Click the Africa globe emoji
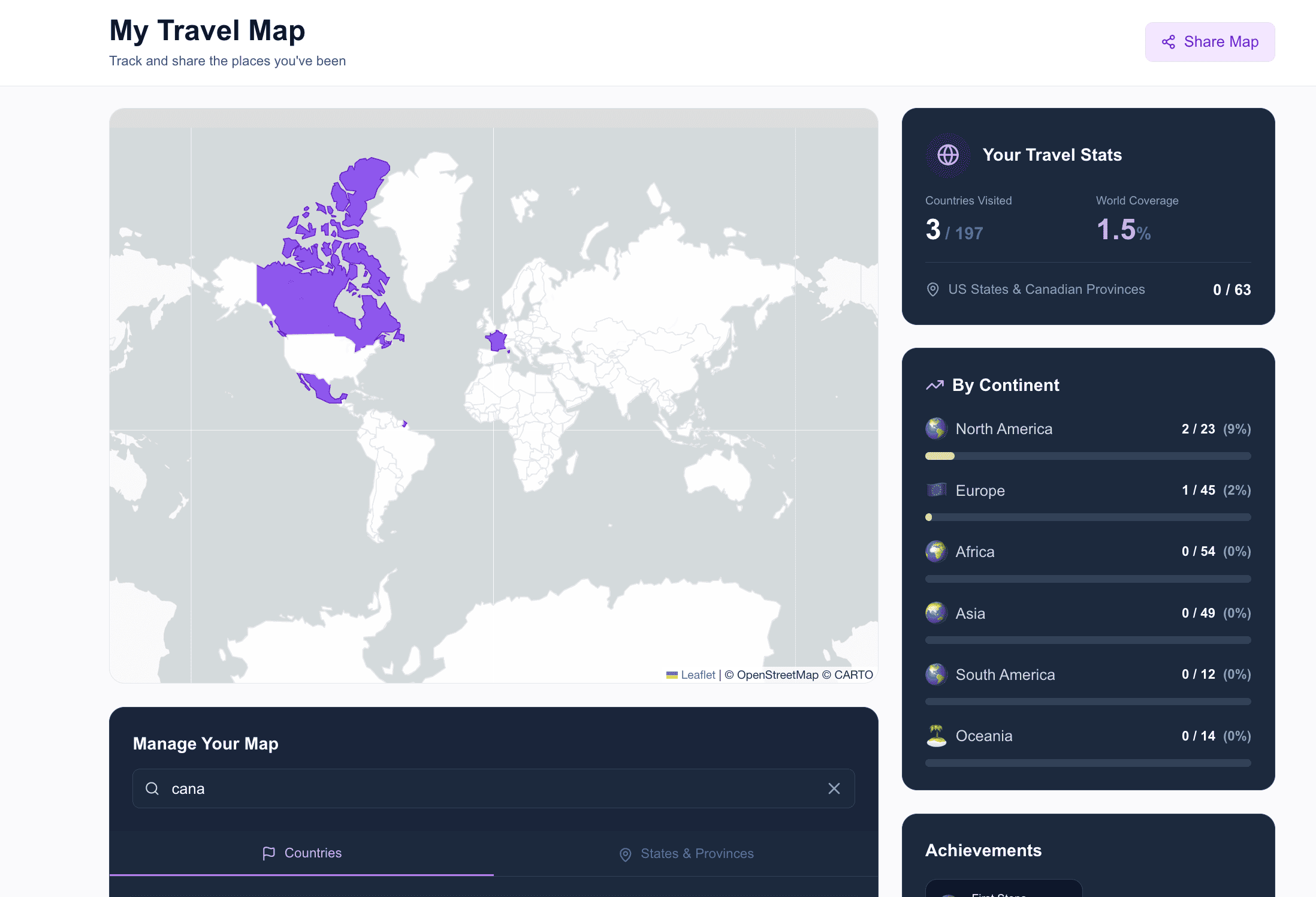This screenshot has height=897, width=1316. pos(936,552)
